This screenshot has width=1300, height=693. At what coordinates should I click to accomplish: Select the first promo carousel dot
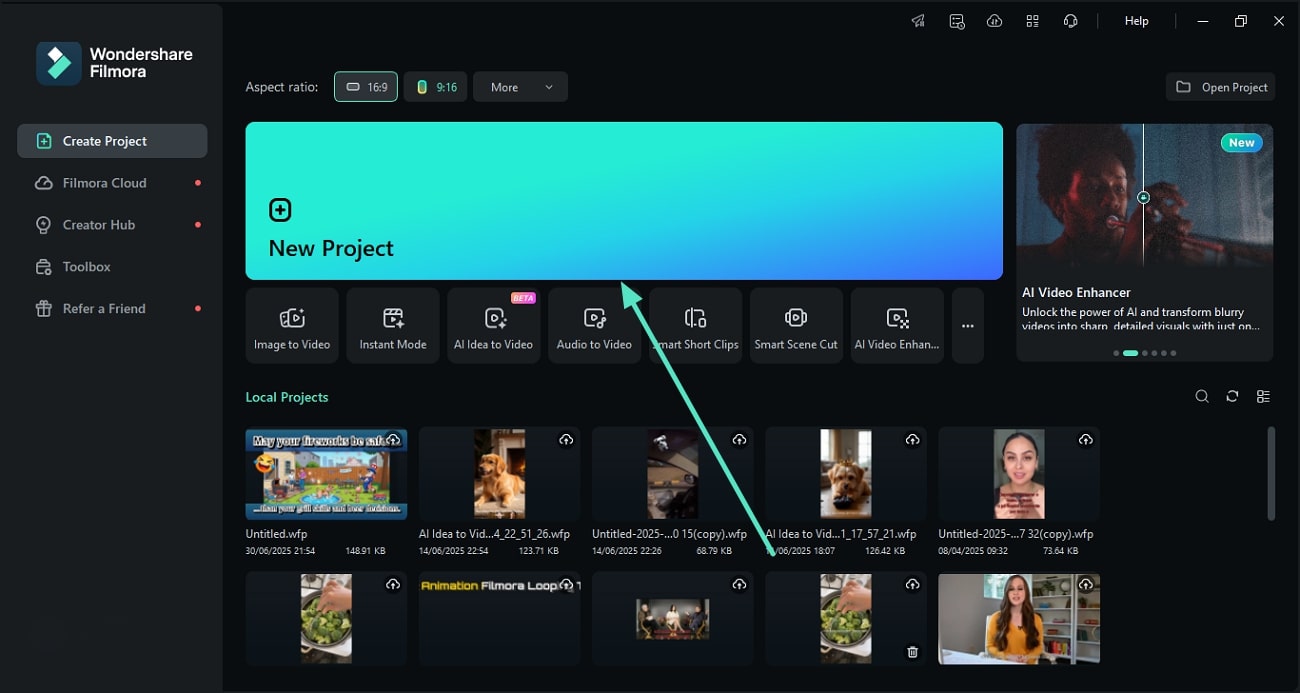[1116, 353]
